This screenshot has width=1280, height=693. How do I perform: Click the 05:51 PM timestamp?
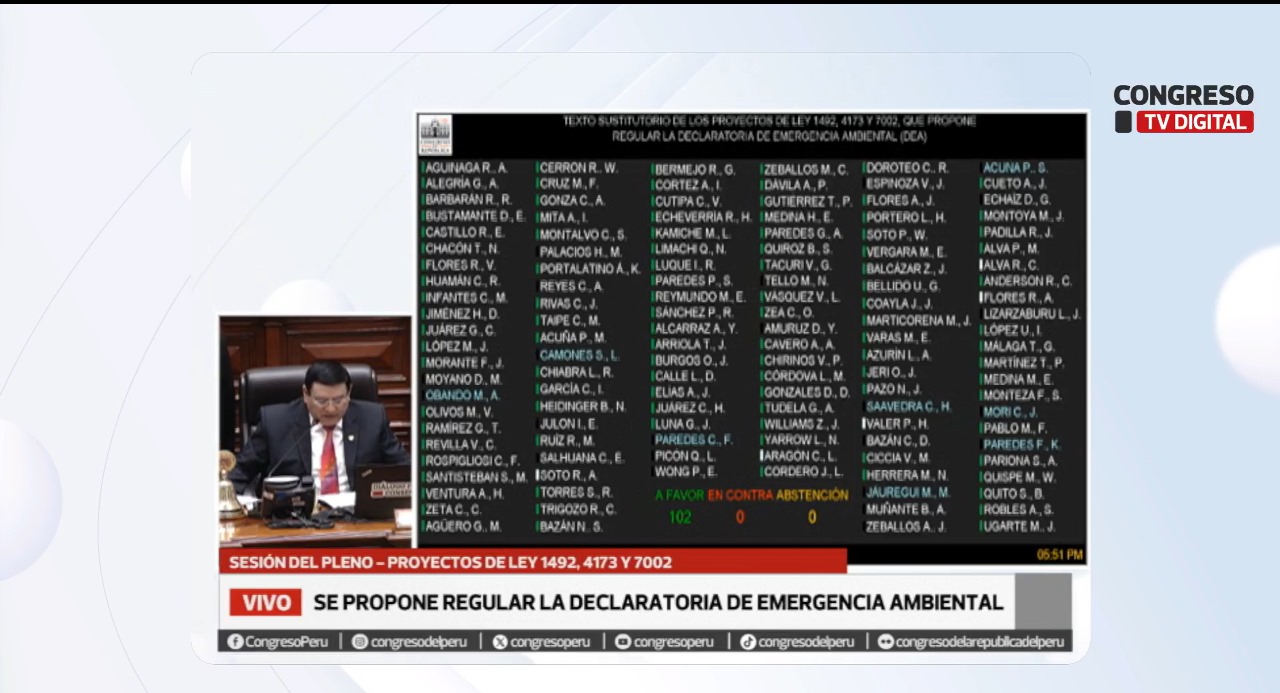(1059, 554)
